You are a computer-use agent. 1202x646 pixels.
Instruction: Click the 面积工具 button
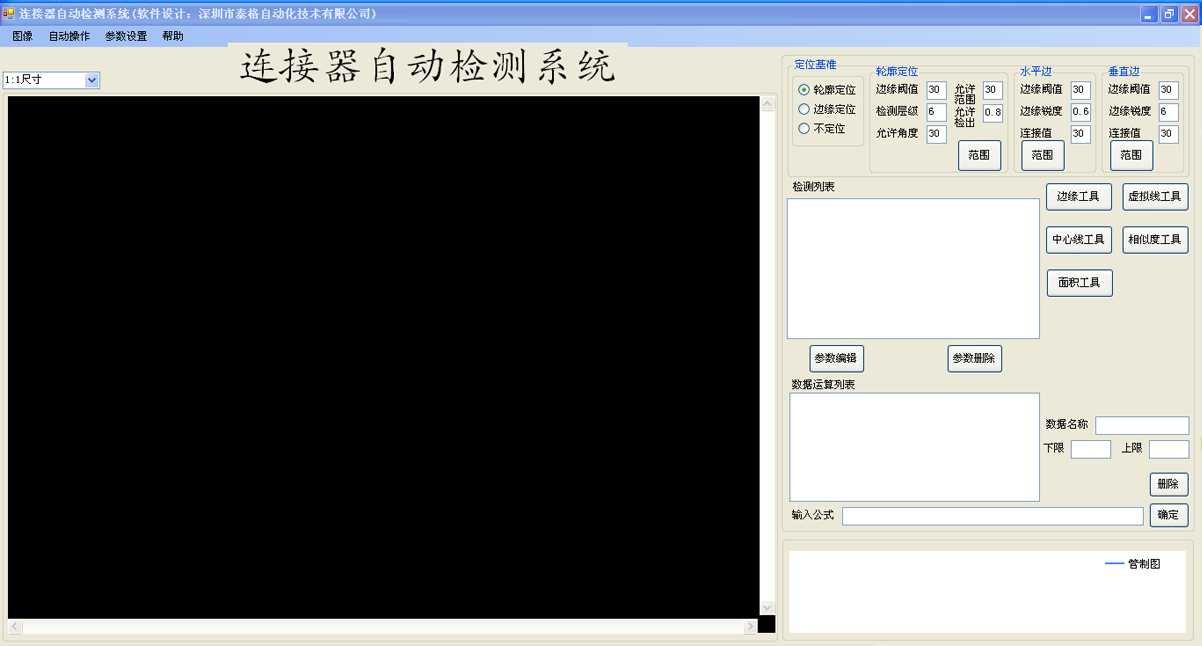[x=1079, y=283]
